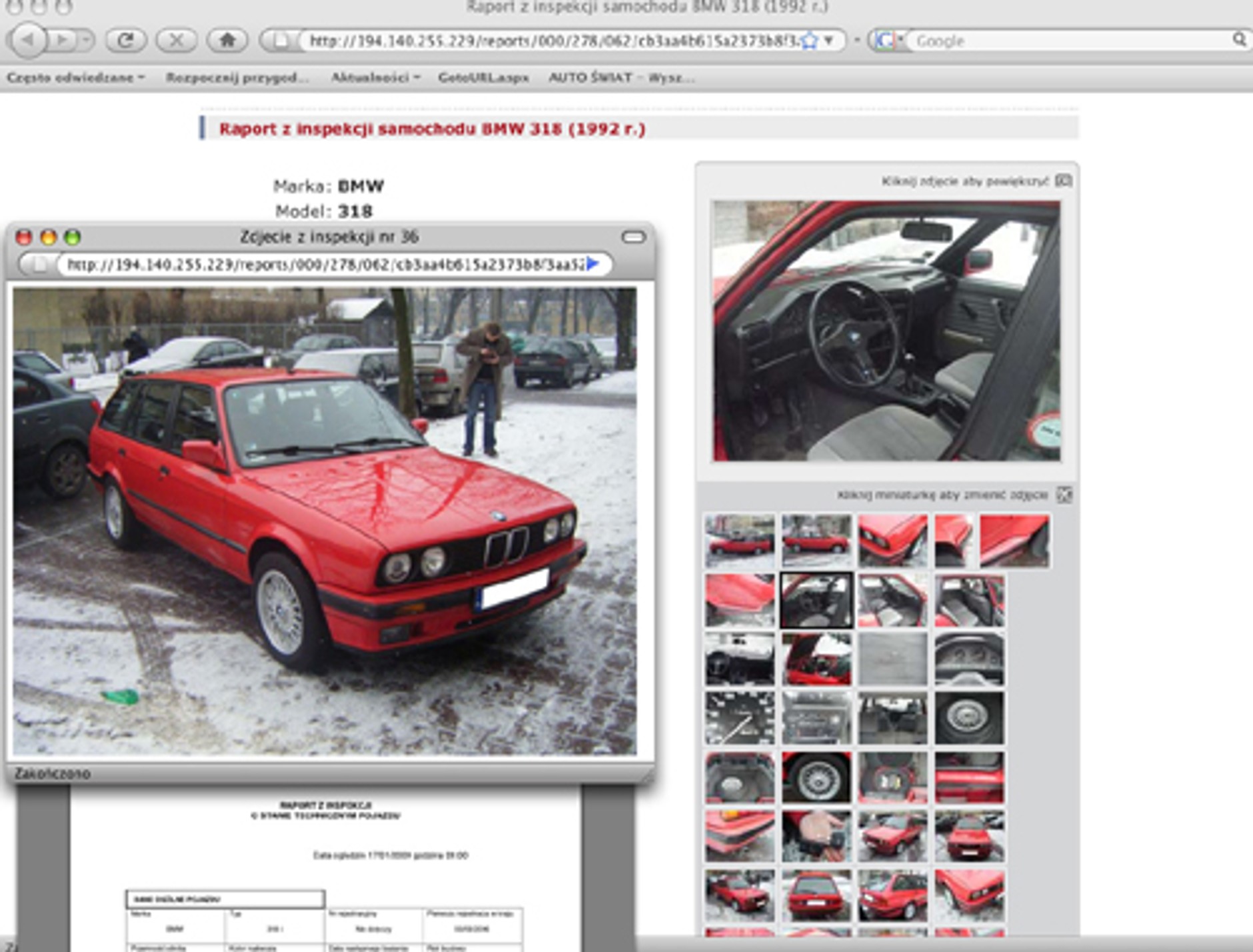Go to the Home page icon
The image size is (1253, 952).
click(227, 40)
